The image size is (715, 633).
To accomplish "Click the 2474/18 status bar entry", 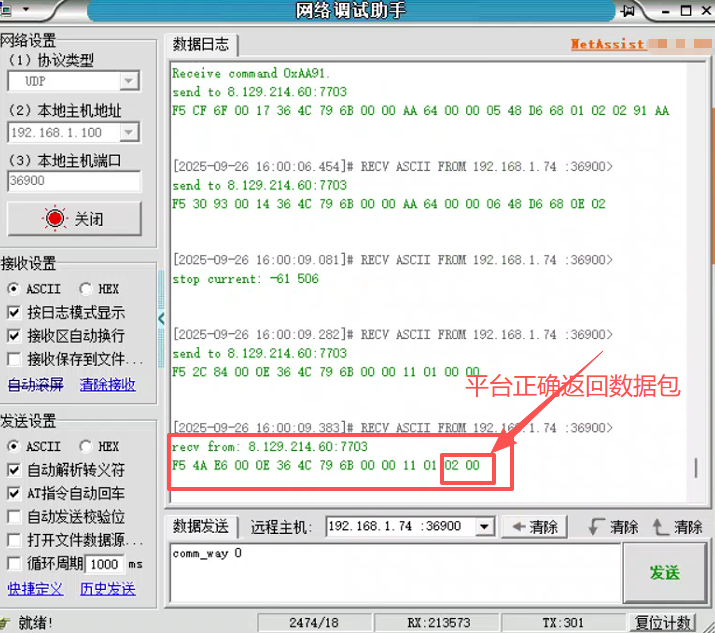I will [x=314, y=623].
